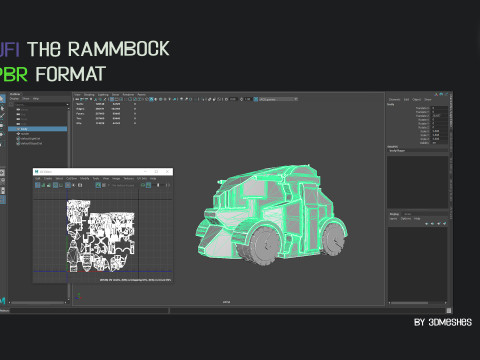Click the Outliner horizontal scrollbar
The width and height of the screenshot is (480, 360).
pyautogui.click(x=38, y=302)
